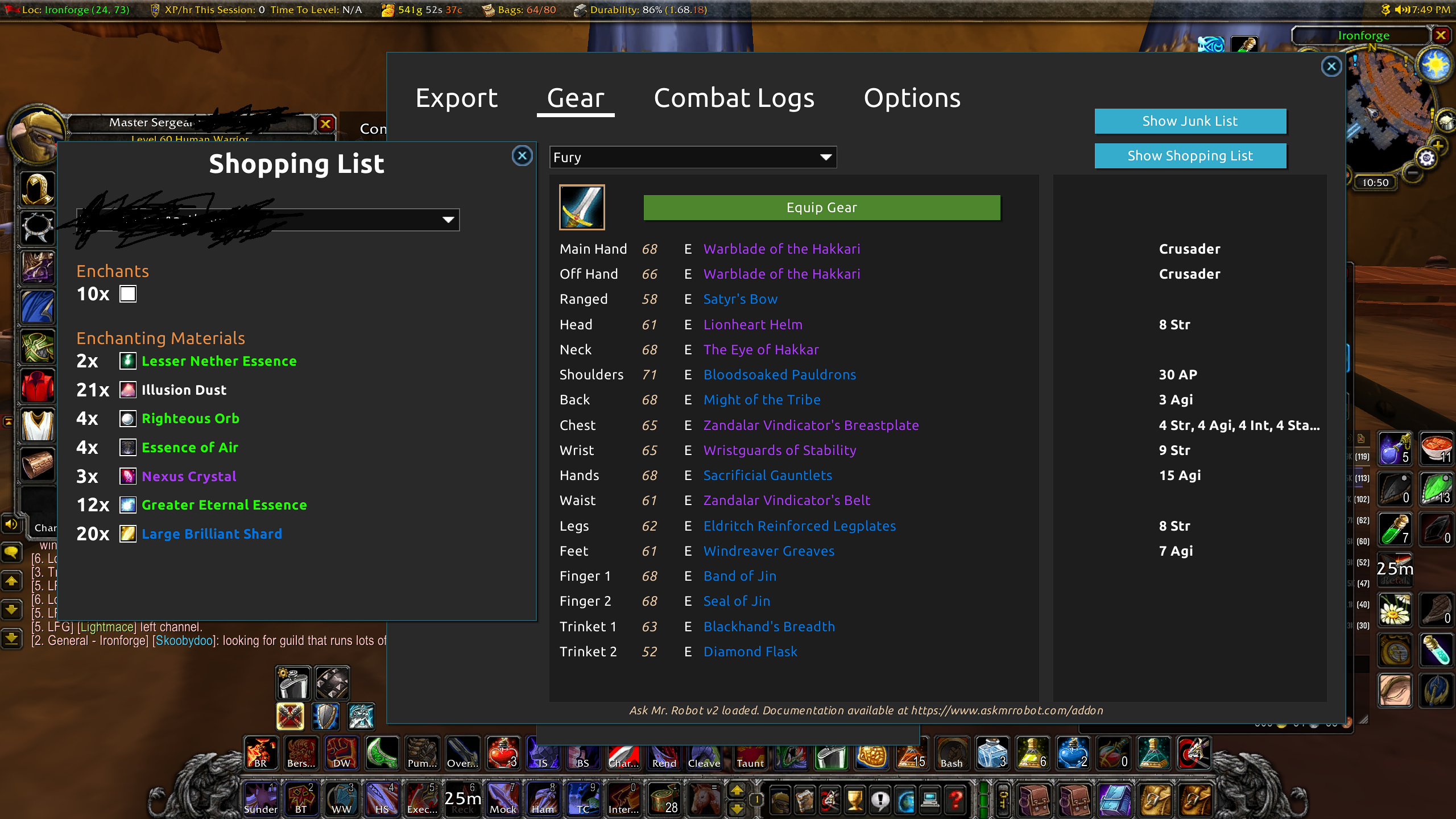Click the Bash action icon
Image resolution: width=1456 pixels, height=819 pixels.
coord(952,752)
